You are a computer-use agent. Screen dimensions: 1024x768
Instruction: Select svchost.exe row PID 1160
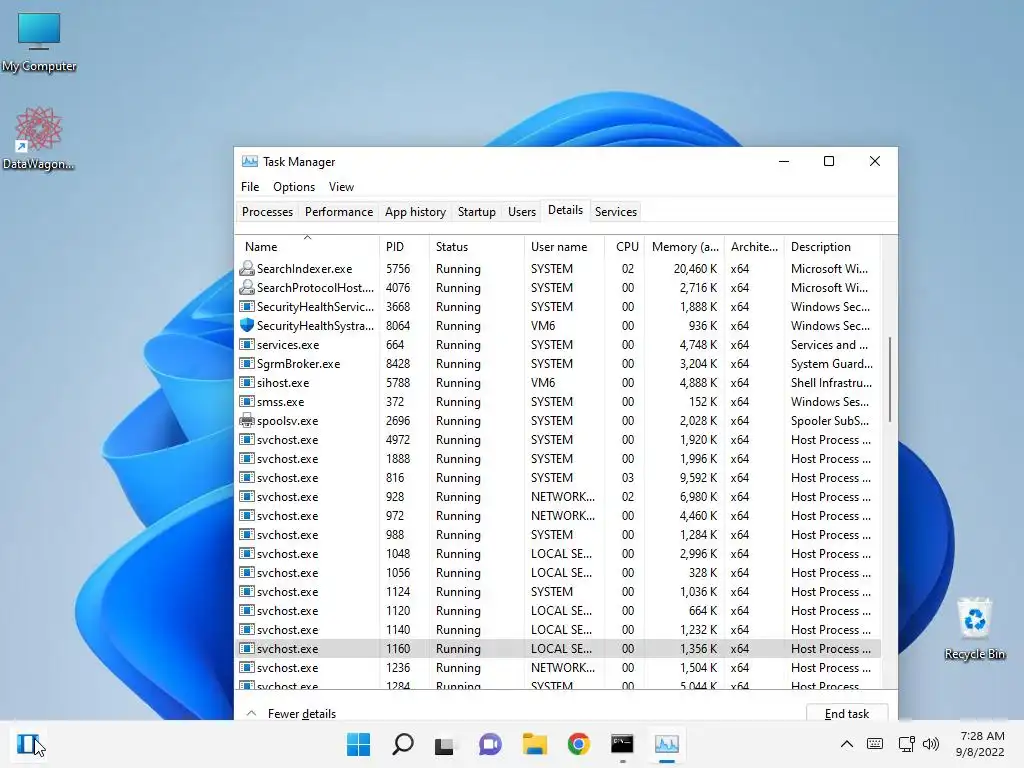[x=558, y=648]
